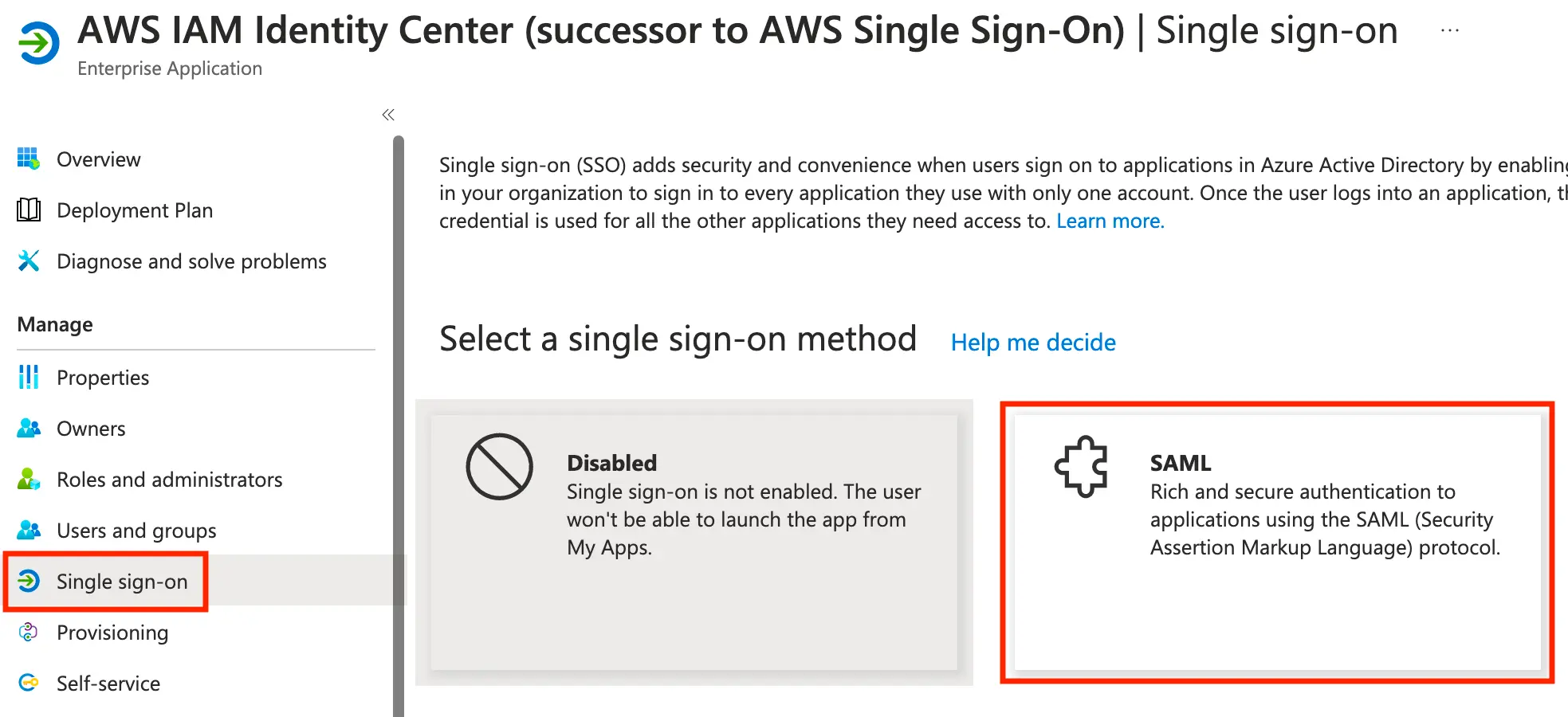Click the Deployment Plan book icon
Image resolution: width=1568 pixels, height=717 pixels.
[29, 210]
